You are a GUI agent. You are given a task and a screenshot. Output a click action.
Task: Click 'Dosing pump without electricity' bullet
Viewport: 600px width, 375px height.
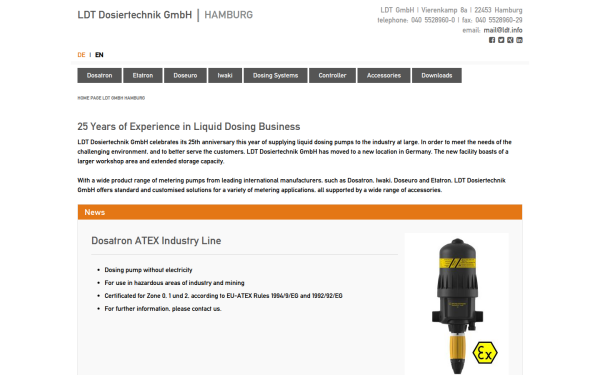click(148, 270)
